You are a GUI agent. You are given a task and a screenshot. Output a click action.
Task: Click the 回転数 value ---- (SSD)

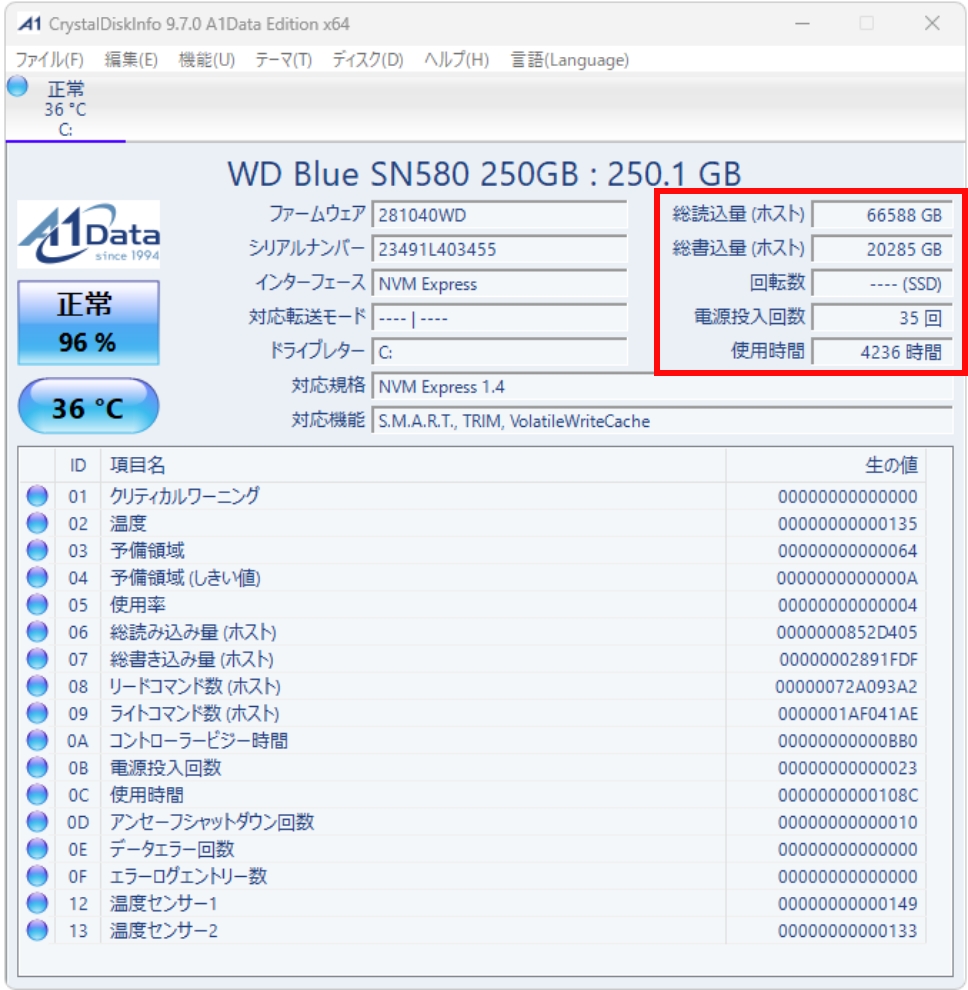point(881,283)
